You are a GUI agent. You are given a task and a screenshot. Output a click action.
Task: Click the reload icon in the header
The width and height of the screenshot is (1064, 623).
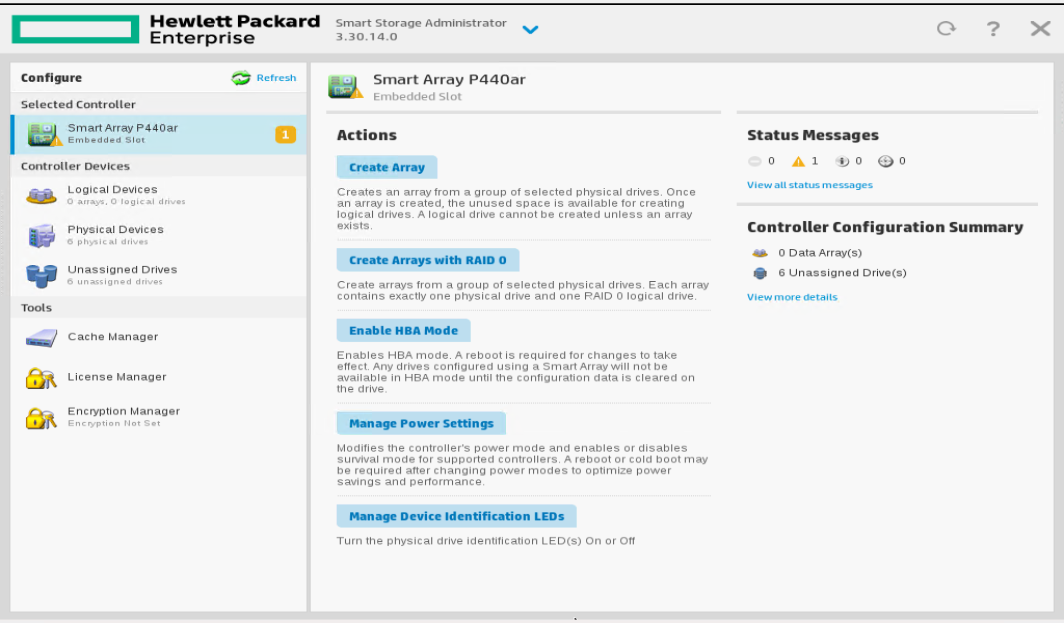(946, 29)
